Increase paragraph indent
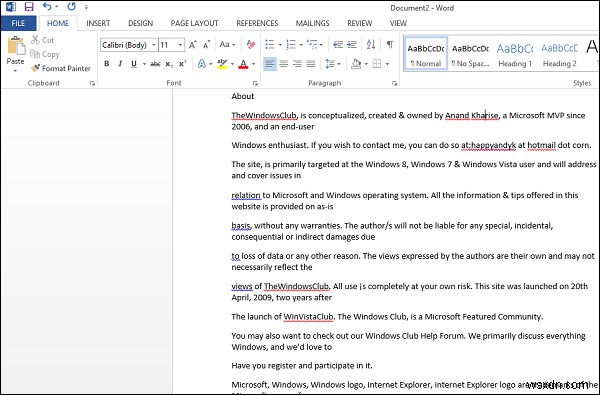The height and width of the screenshot is (395, 600). (352, 45)
